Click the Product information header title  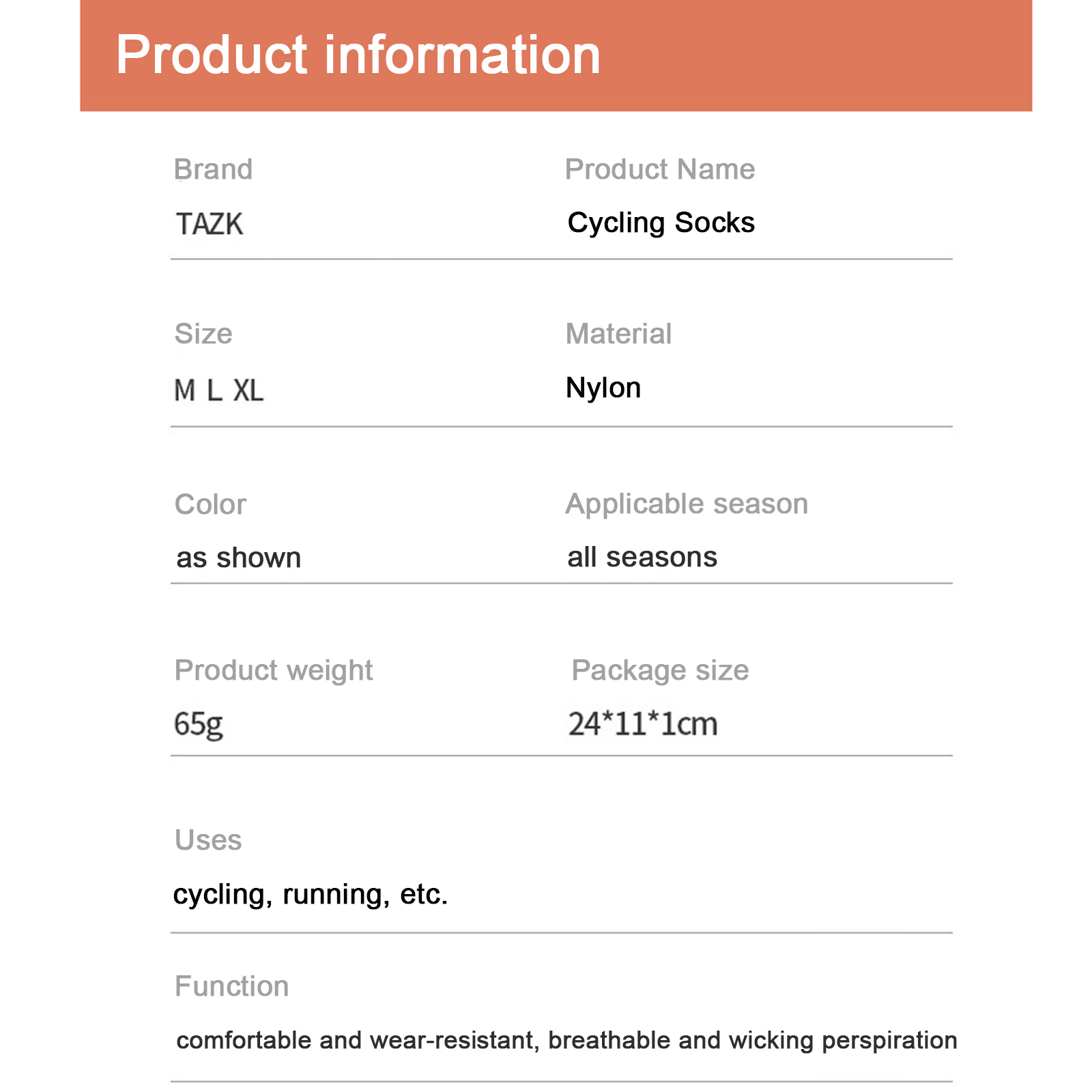358,55
